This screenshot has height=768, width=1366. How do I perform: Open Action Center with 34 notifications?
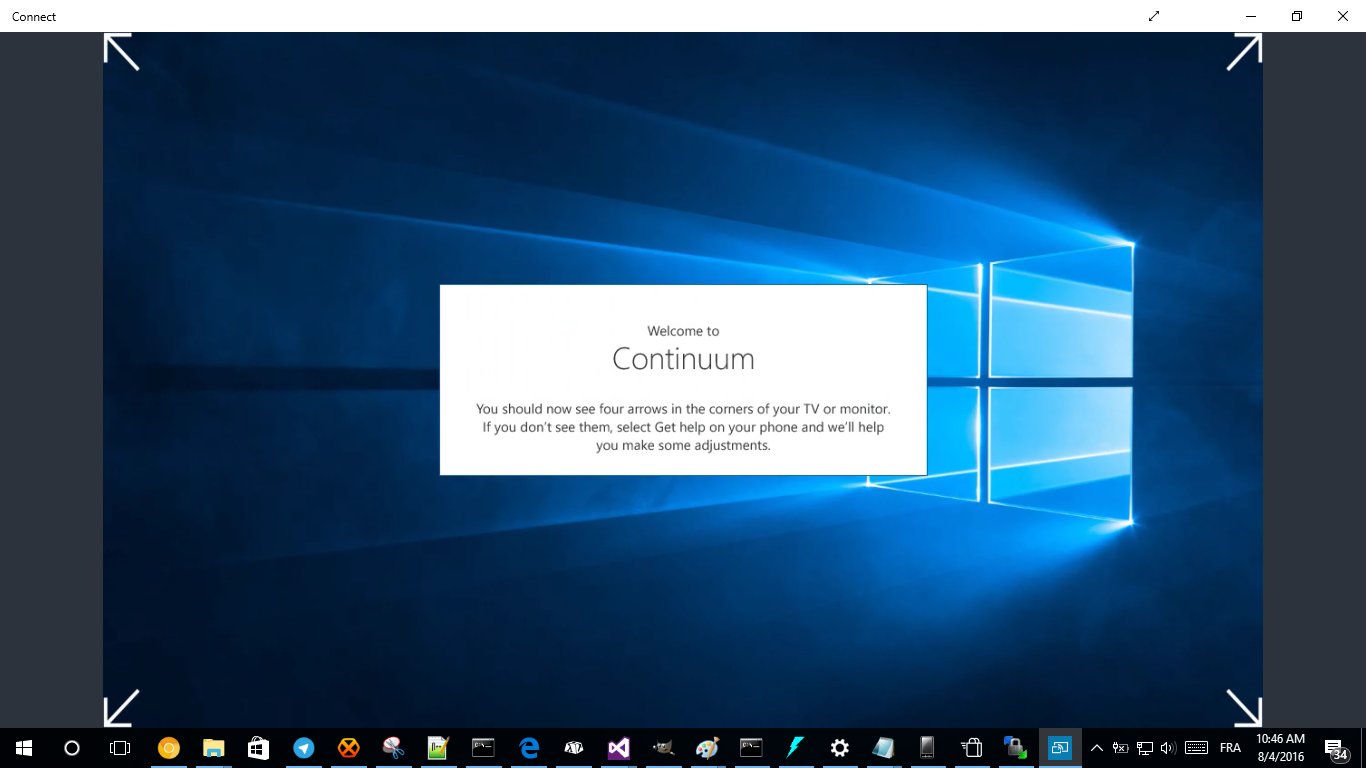pyautogui.click(x=1334, y=748)
